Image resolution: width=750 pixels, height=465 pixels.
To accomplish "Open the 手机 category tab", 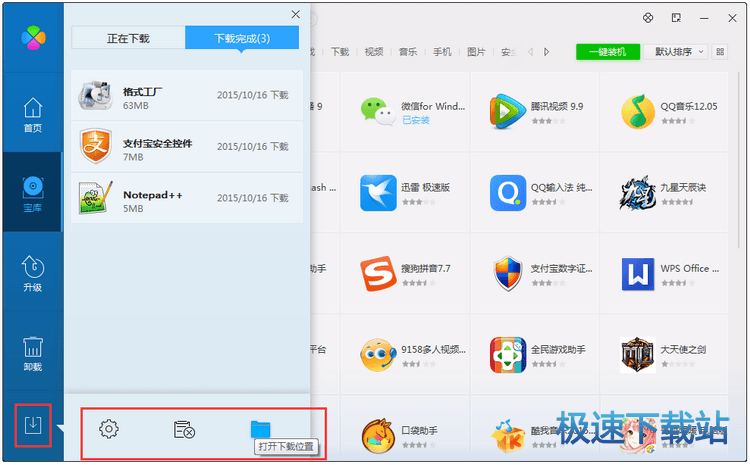I will 442,52.
